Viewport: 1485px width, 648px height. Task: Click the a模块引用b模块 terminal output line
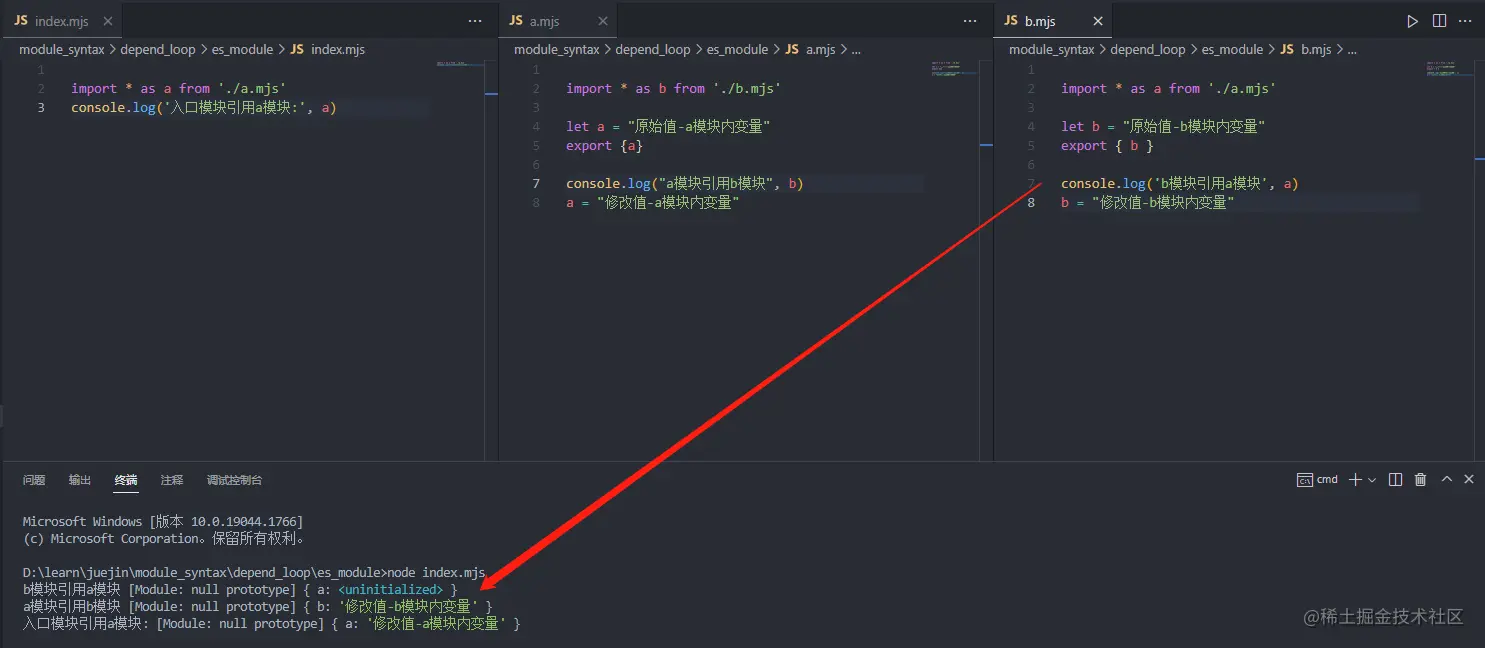pos(257,607)
